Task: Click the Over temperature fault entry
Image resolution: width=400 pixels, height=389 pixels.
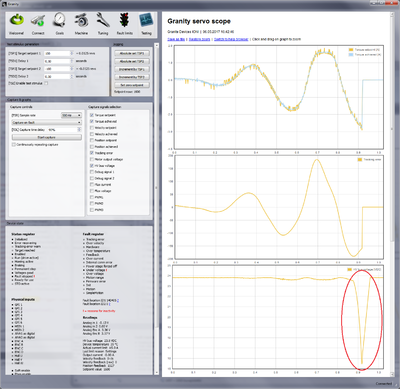Action: point(98,251)
